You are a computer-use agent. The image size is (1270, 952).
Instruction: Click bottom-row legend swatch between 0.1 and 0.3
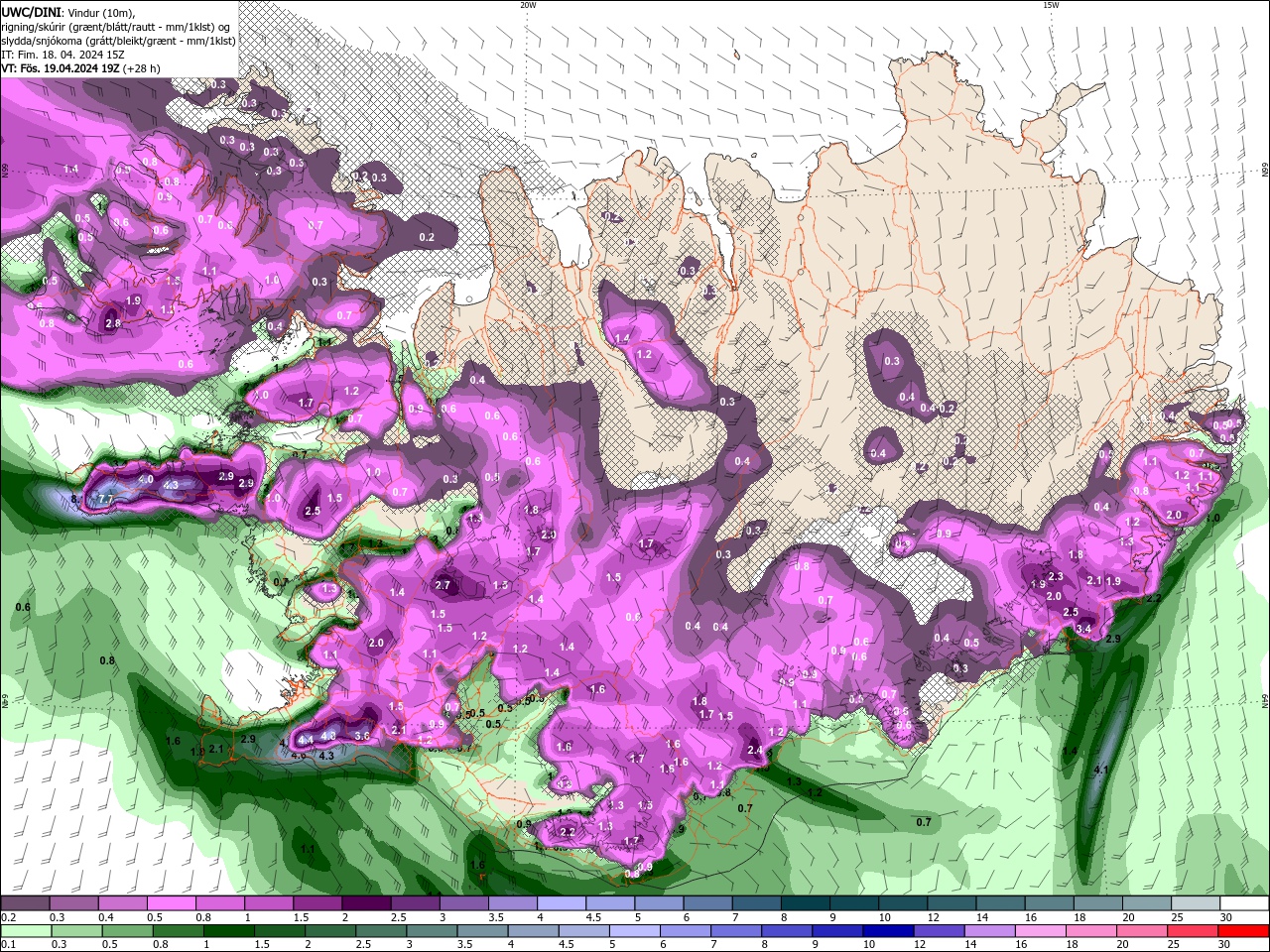[25, 931]
